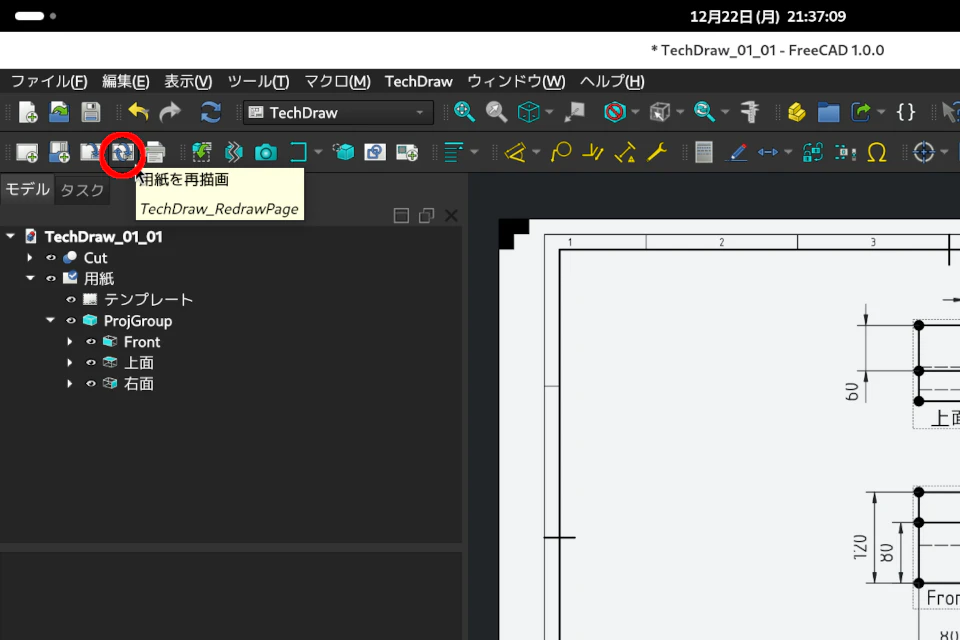960x640 pixels.
Task: Collapse the ProjGroup tree node
Action: pos(51,320)
